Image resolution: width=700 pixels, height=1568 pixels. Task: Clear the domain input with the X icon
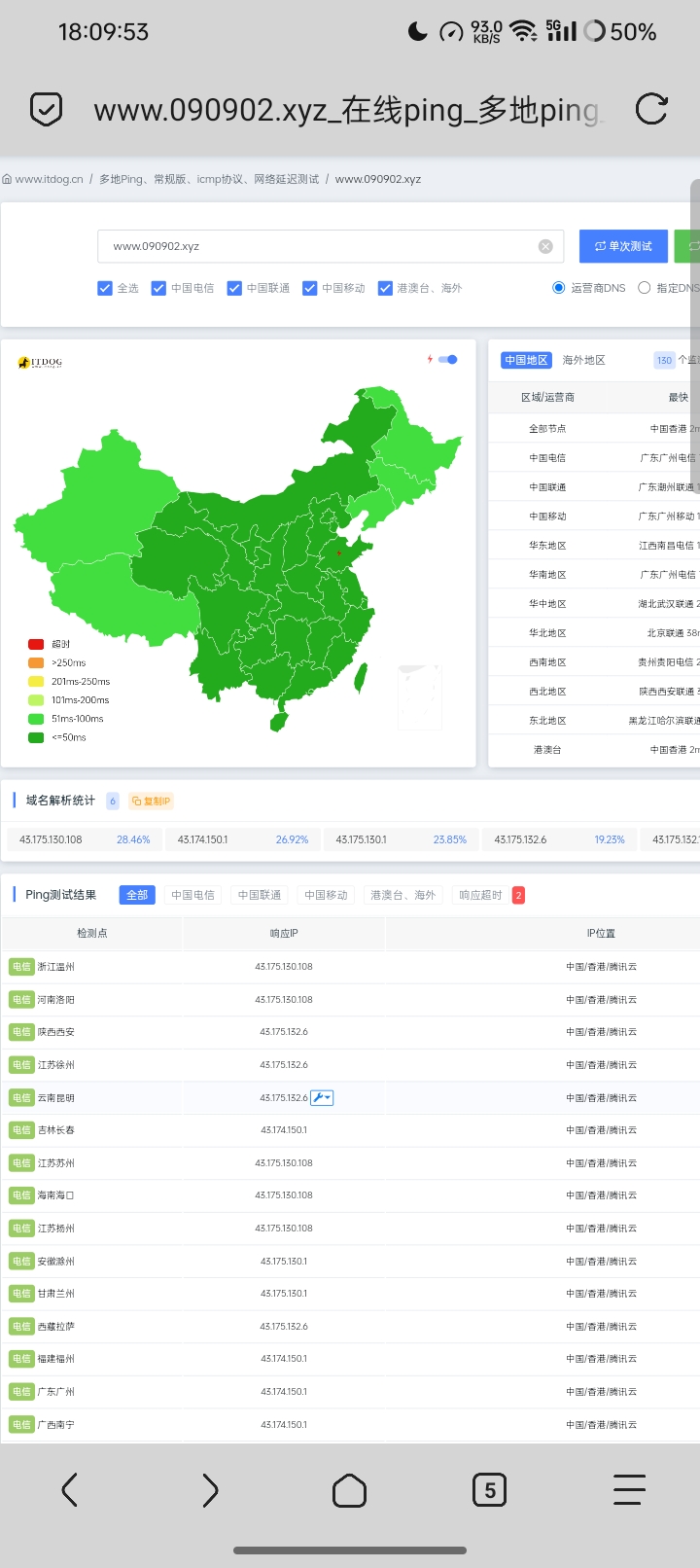[545, 246]
